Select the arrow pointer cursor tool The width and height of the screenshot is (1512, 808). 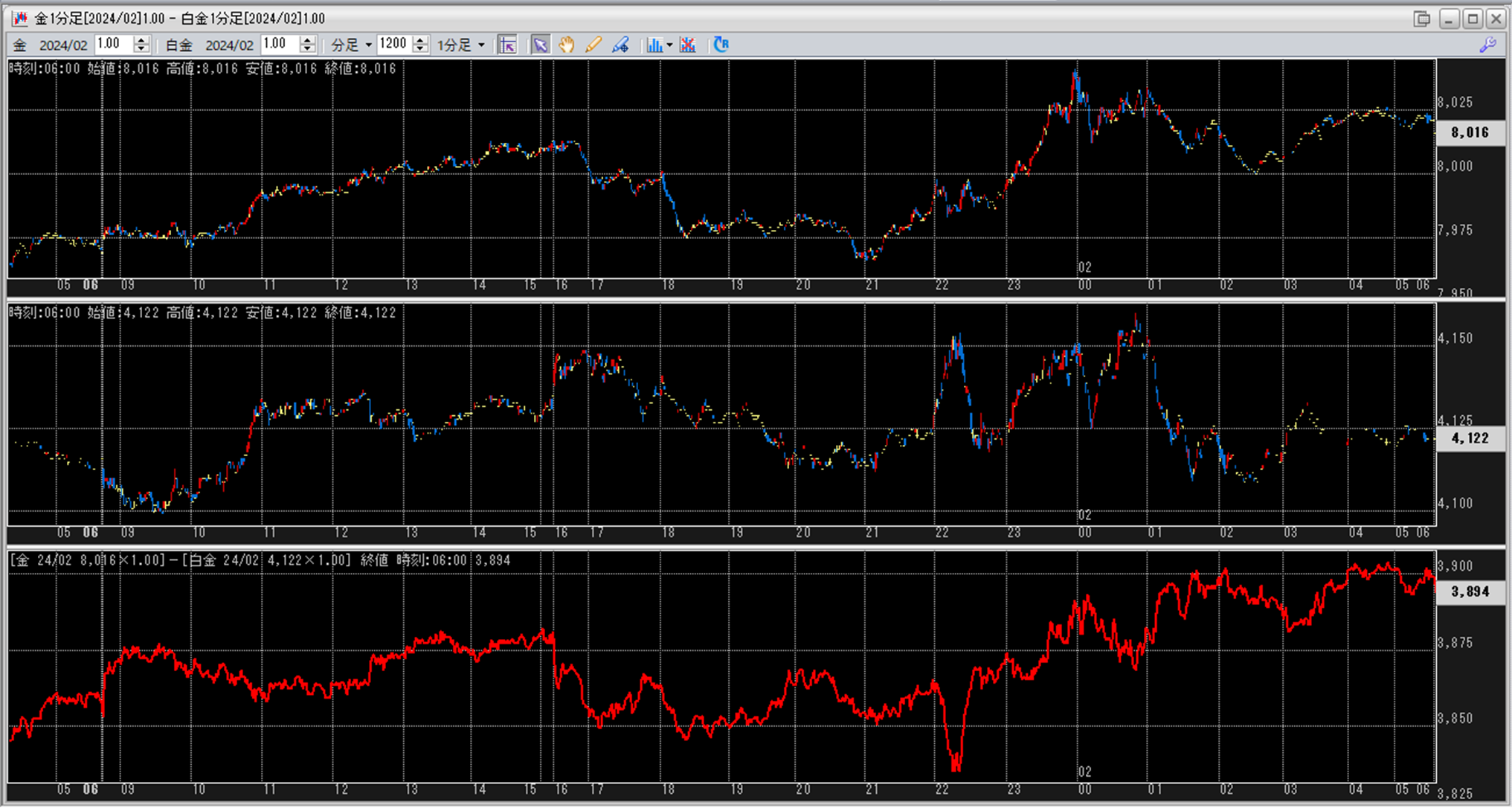(x=540, y=45)
